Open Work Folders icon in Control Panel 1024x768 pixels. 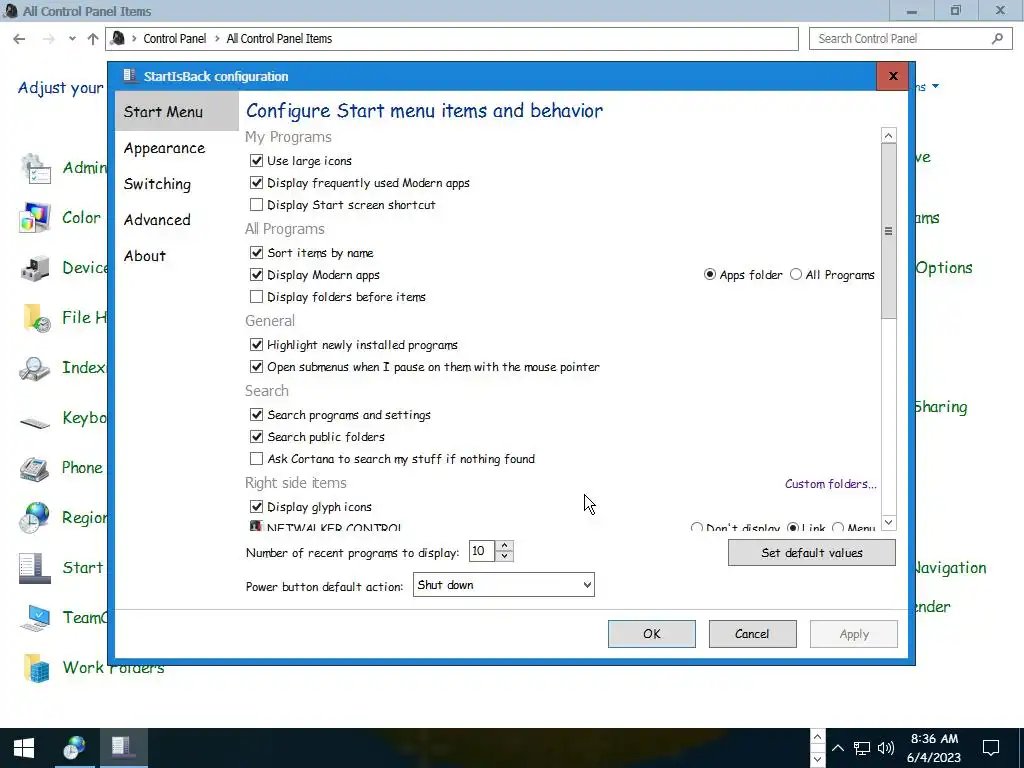click(35, 668)
